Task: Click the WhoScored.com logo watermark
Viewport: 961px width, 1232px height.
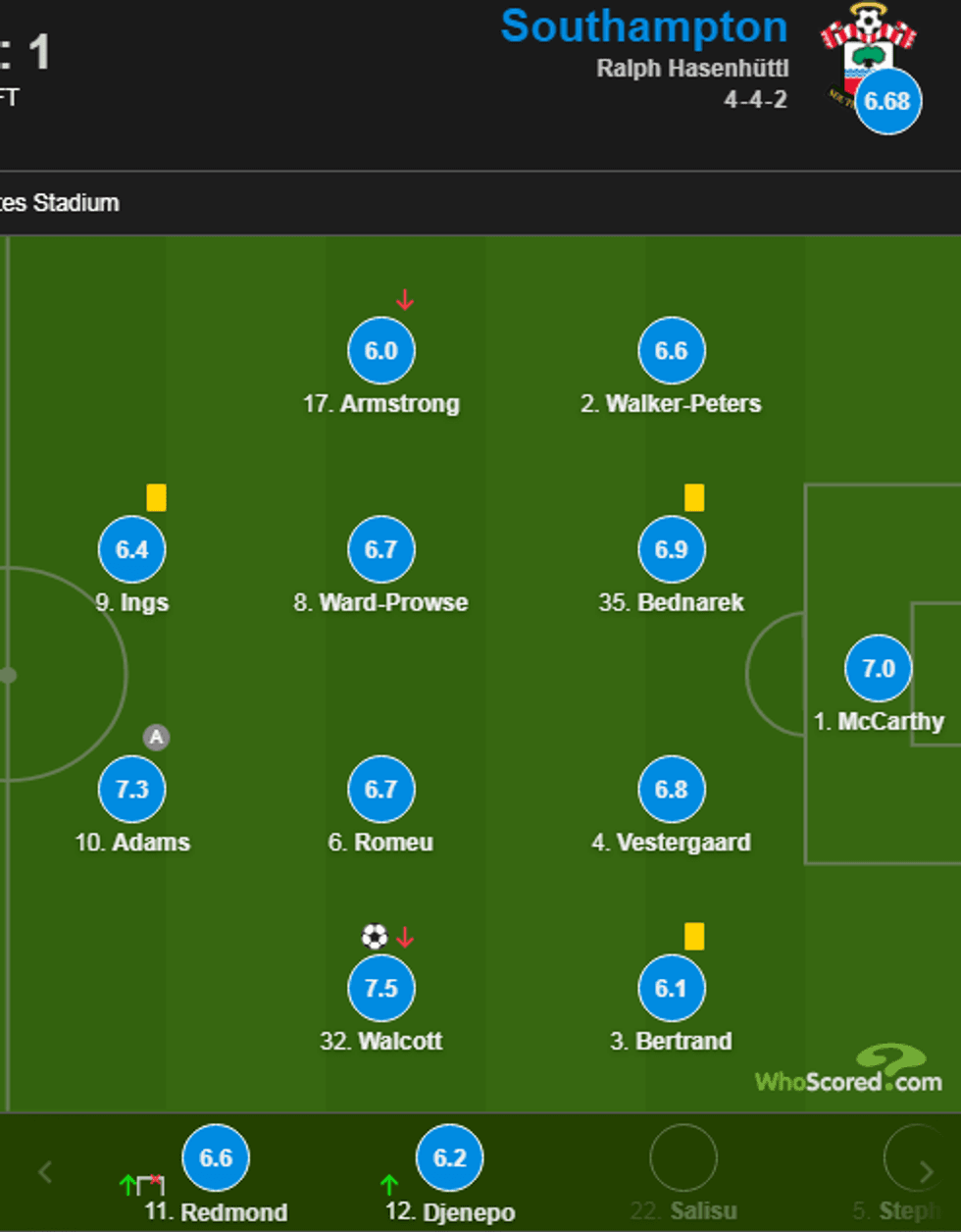Action: (x=849, y=1071)
